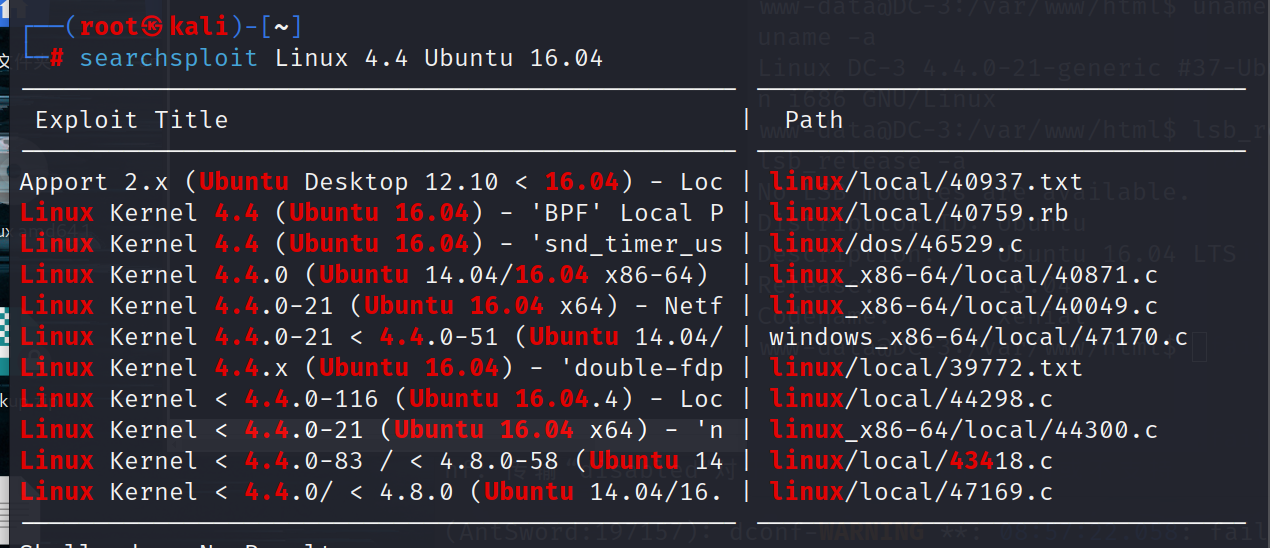Click path linux_x86-64/local/44300.c

tap(963, 430)
